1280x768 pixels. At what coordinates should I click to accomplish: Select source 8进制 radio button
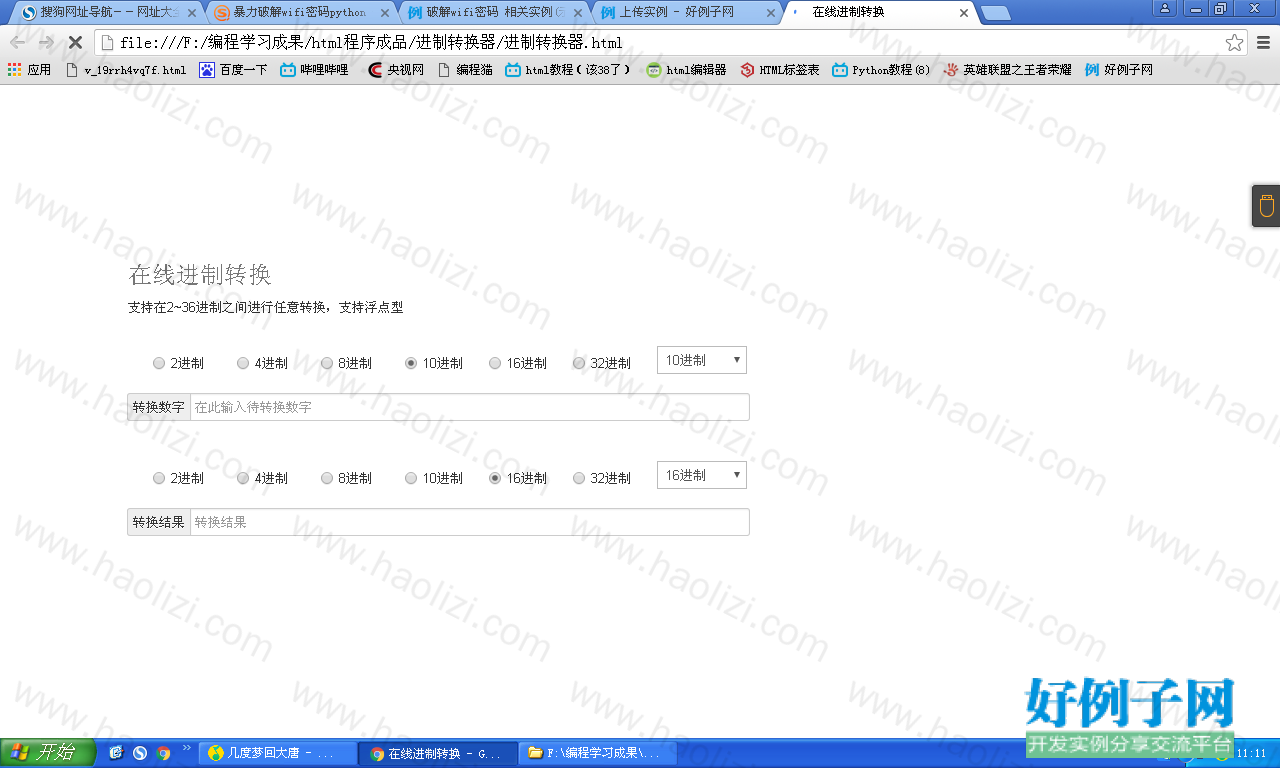327,363
